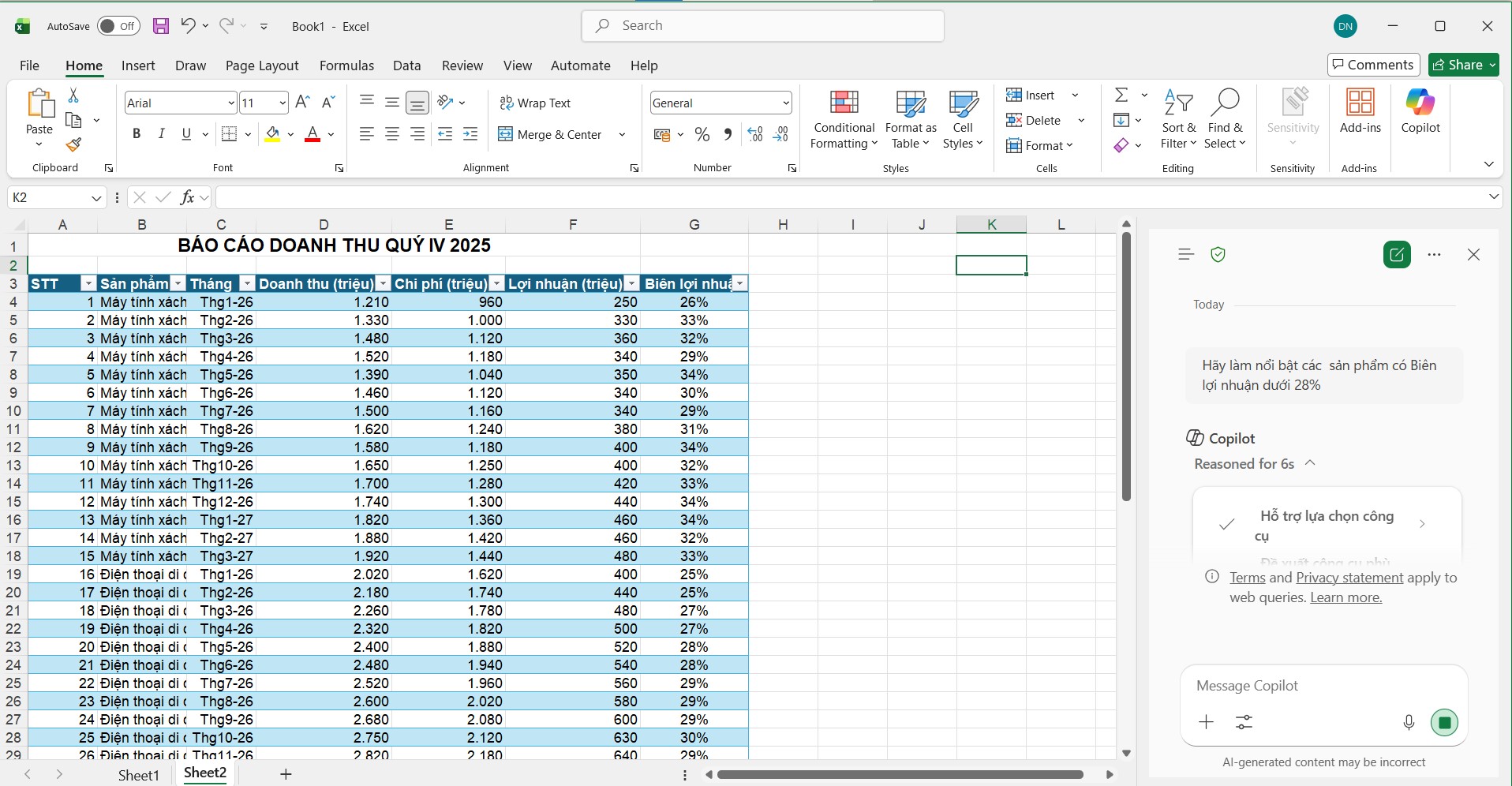Click the AutoSum sigma icon
The height and width of the screenshot is (786, 1512).
pos(1121,95)
